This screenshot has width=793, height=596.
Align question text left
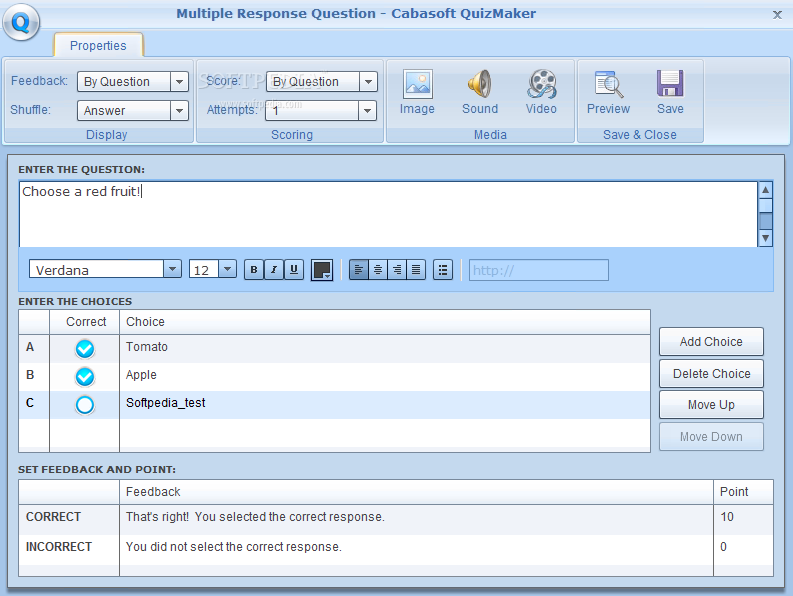tap(359, 270)
